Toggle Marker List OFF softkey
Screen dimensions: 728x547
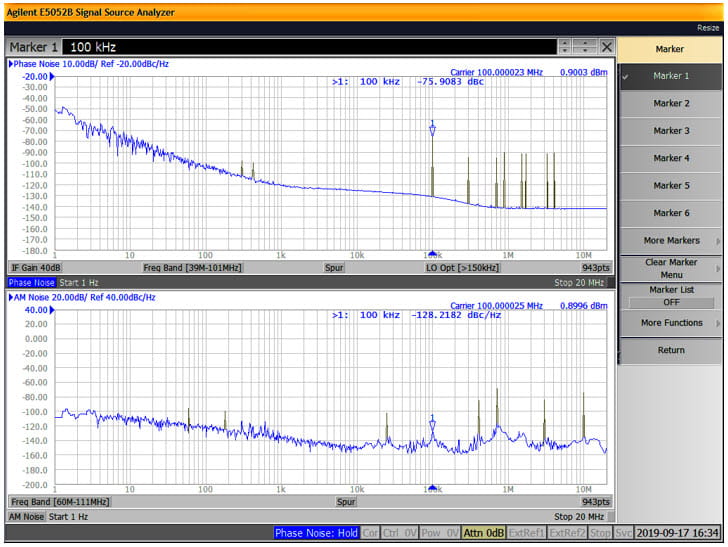(x=670, y=296)
